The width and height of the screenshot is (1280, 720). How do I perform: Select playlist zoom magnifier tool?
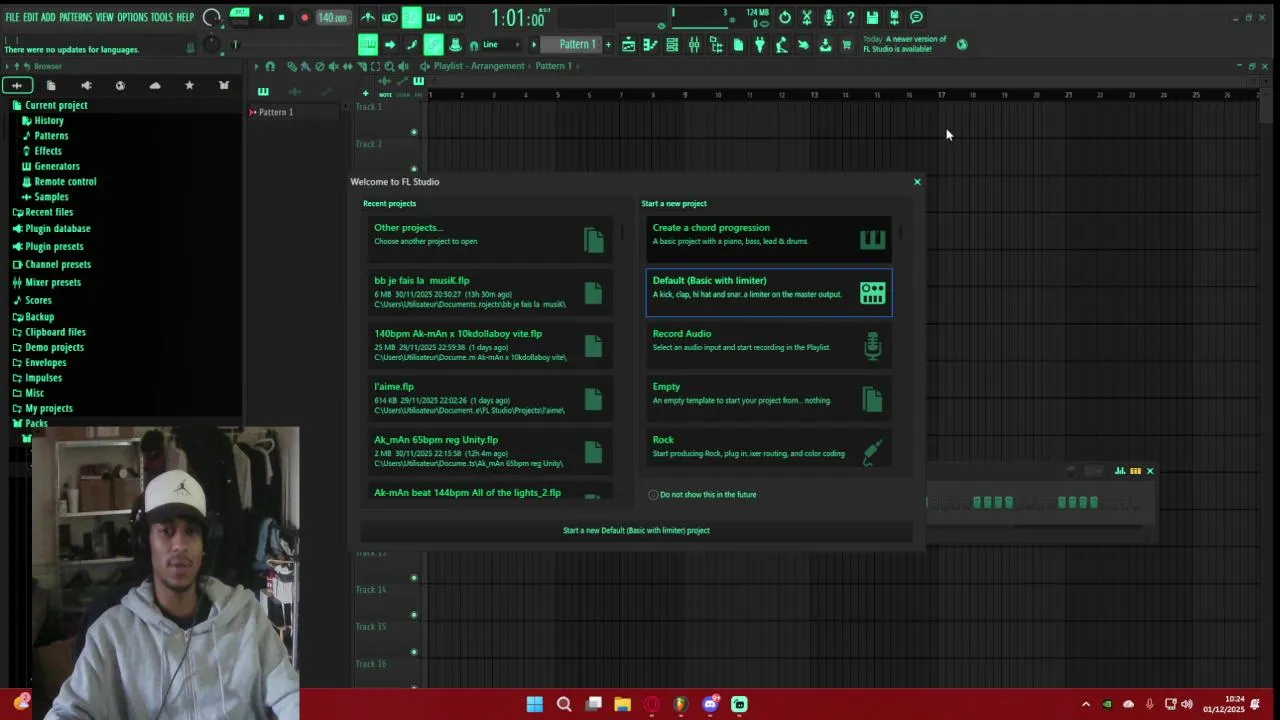point(389,66)
